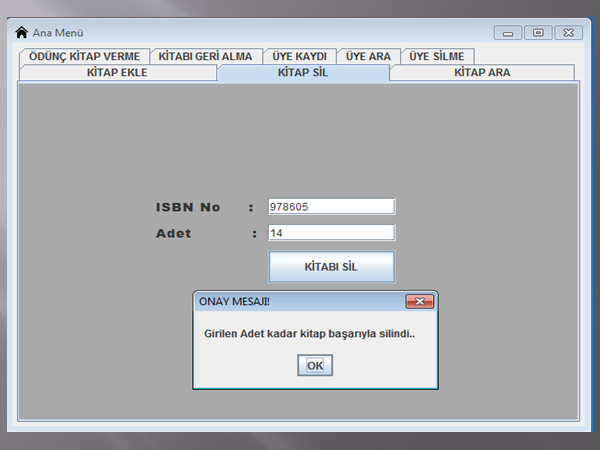Open the ÖDÜNÇ KİTAP VERME tab

[x=85, y=56]
